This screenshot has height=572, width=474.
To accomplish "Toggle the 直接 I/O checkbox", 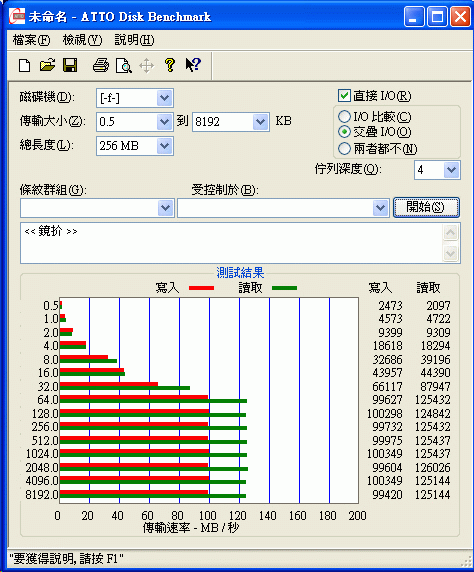I will [344, 96].
